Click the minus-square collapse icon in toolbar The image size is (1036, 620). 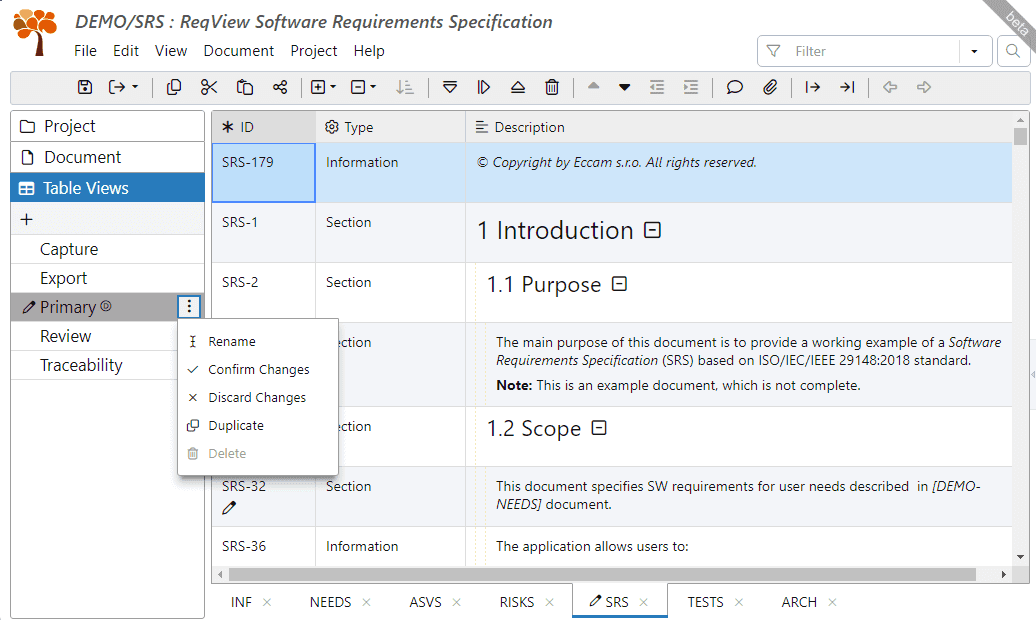click(x=357, y=87)
